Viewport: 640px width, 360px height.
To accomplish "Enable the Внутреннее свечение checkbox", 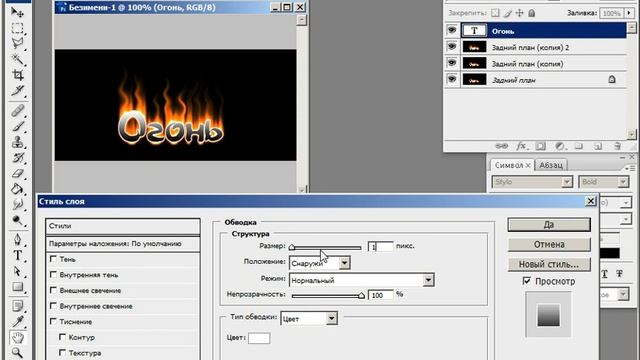I will coord(53,305).
